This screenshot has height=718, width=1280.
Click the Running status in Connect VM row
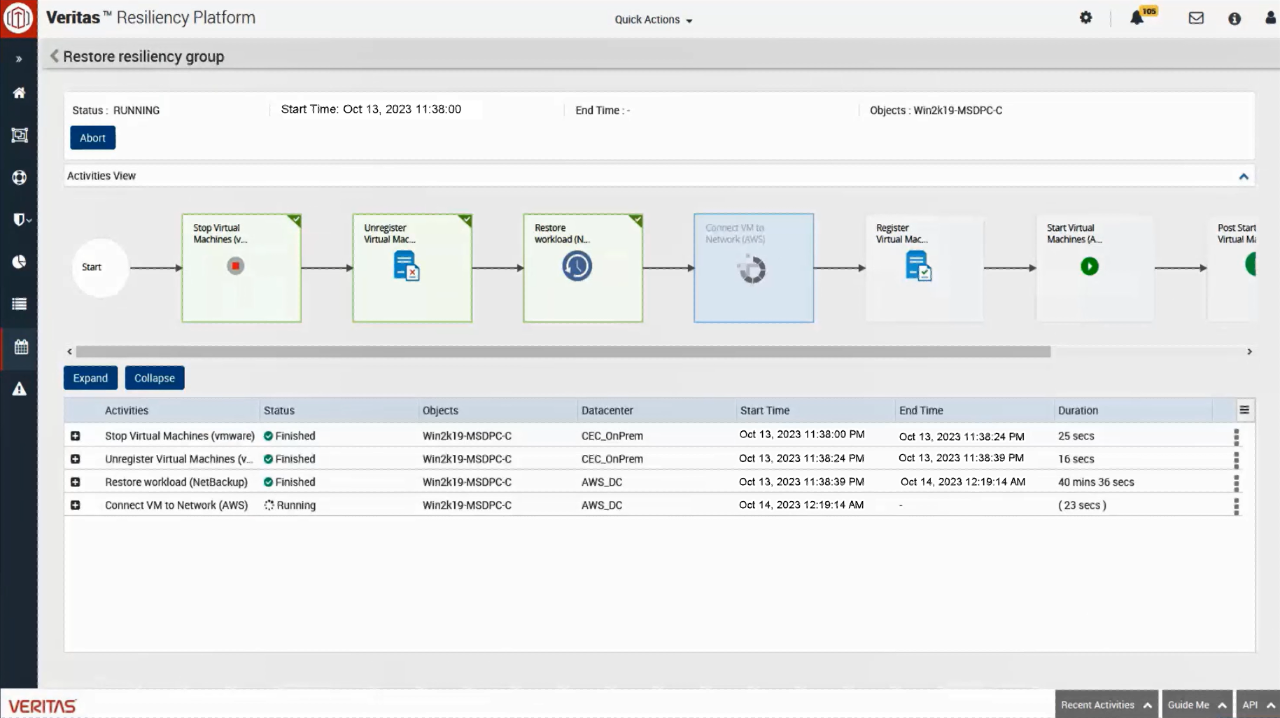pyautogui.click(x=290, y=505)
